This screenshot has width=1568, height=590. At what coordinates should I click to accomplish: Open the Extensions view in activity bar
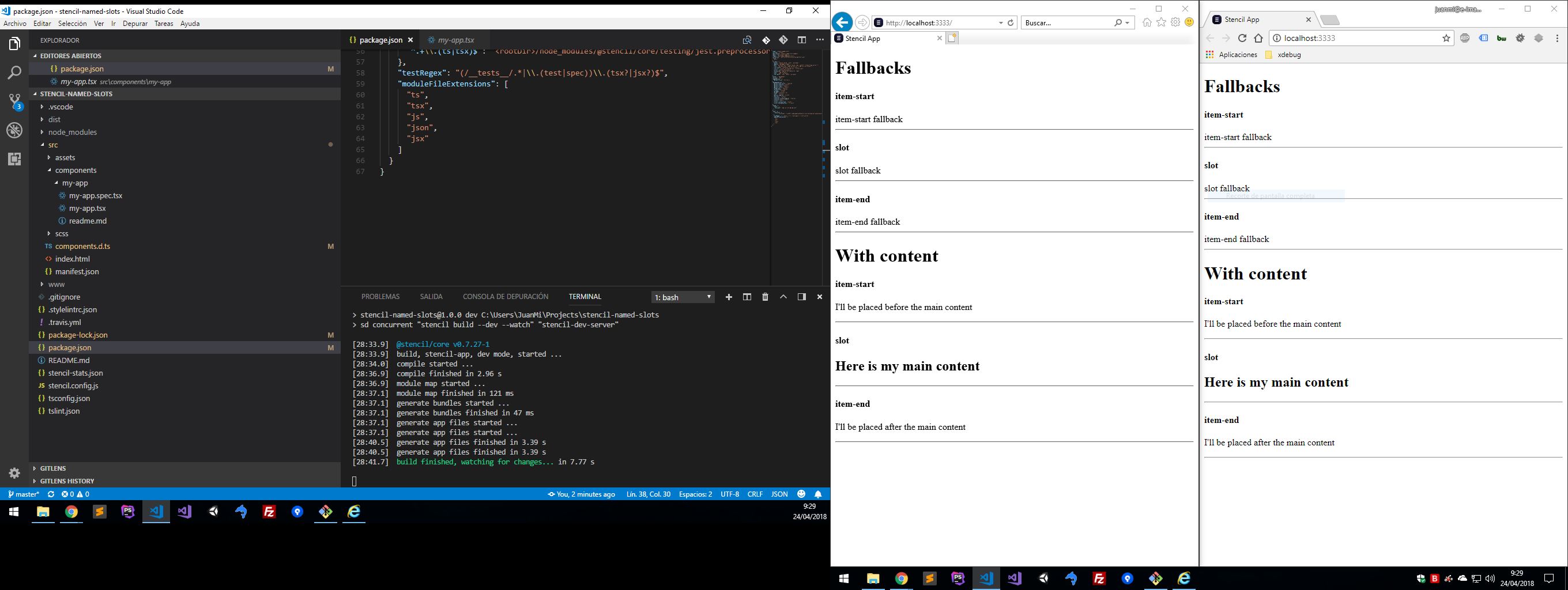[14, 160]
